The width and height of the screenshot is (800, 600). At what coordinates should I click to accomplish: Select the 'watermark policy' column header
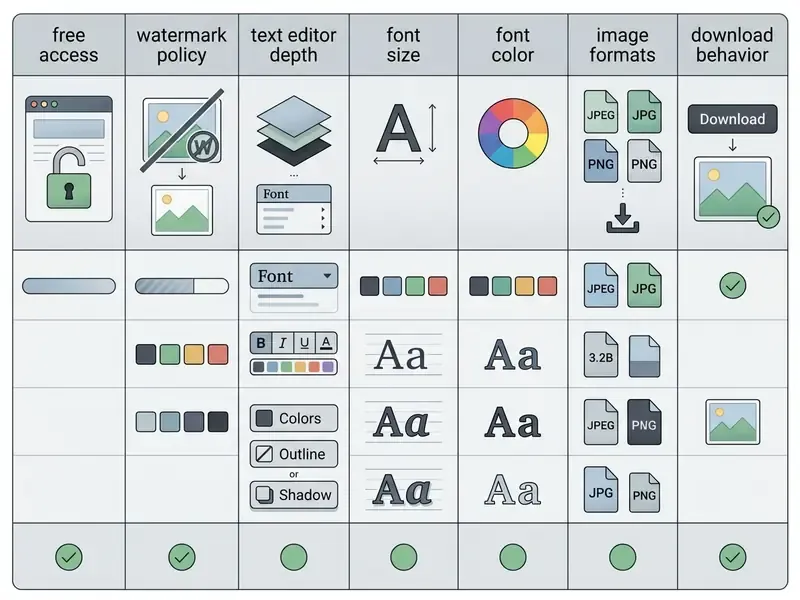(182, 45)
